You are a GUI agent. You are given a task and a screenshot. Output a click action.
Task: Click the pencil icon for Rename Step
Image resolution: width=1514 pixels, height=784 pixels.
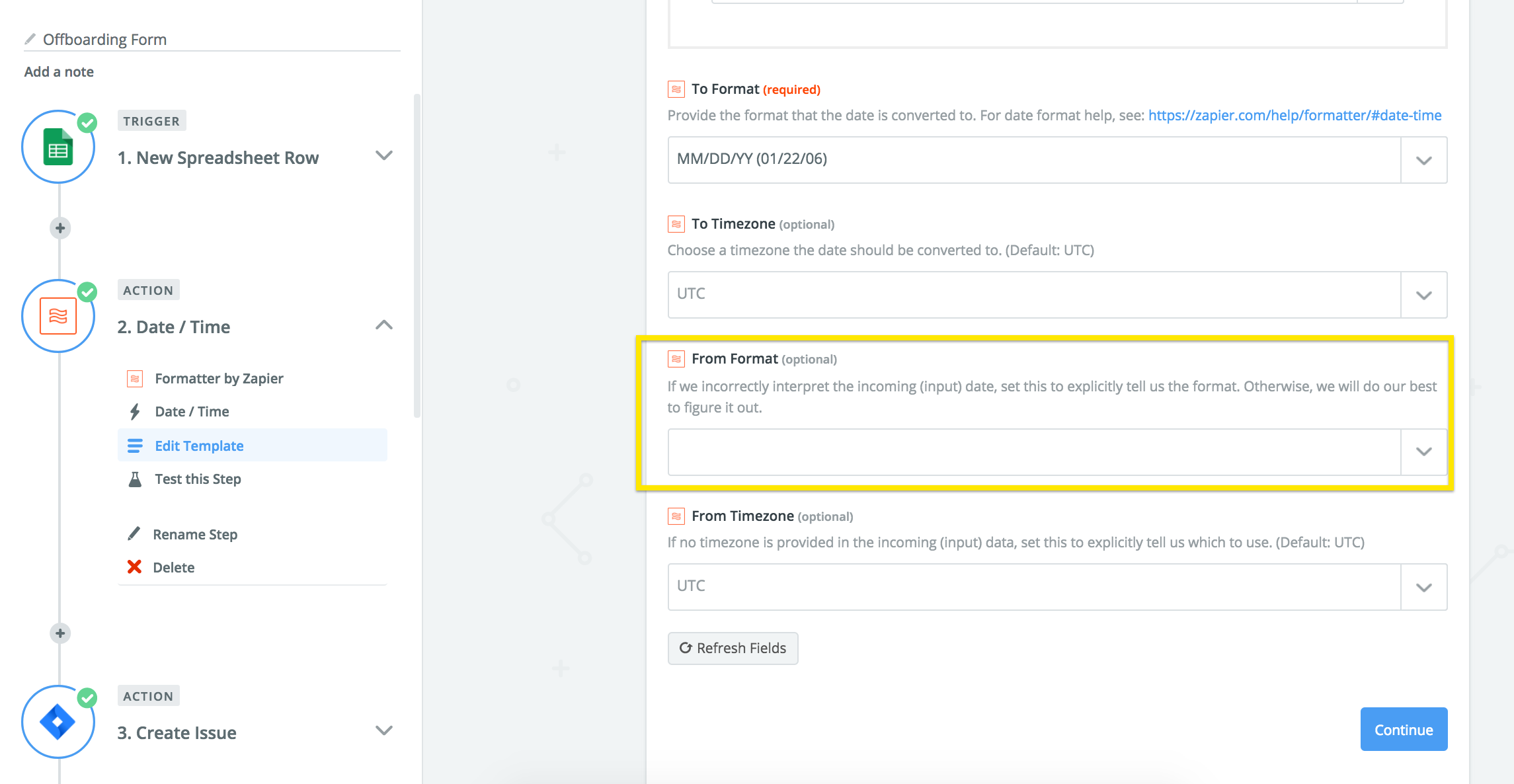(x=134, y=533)
